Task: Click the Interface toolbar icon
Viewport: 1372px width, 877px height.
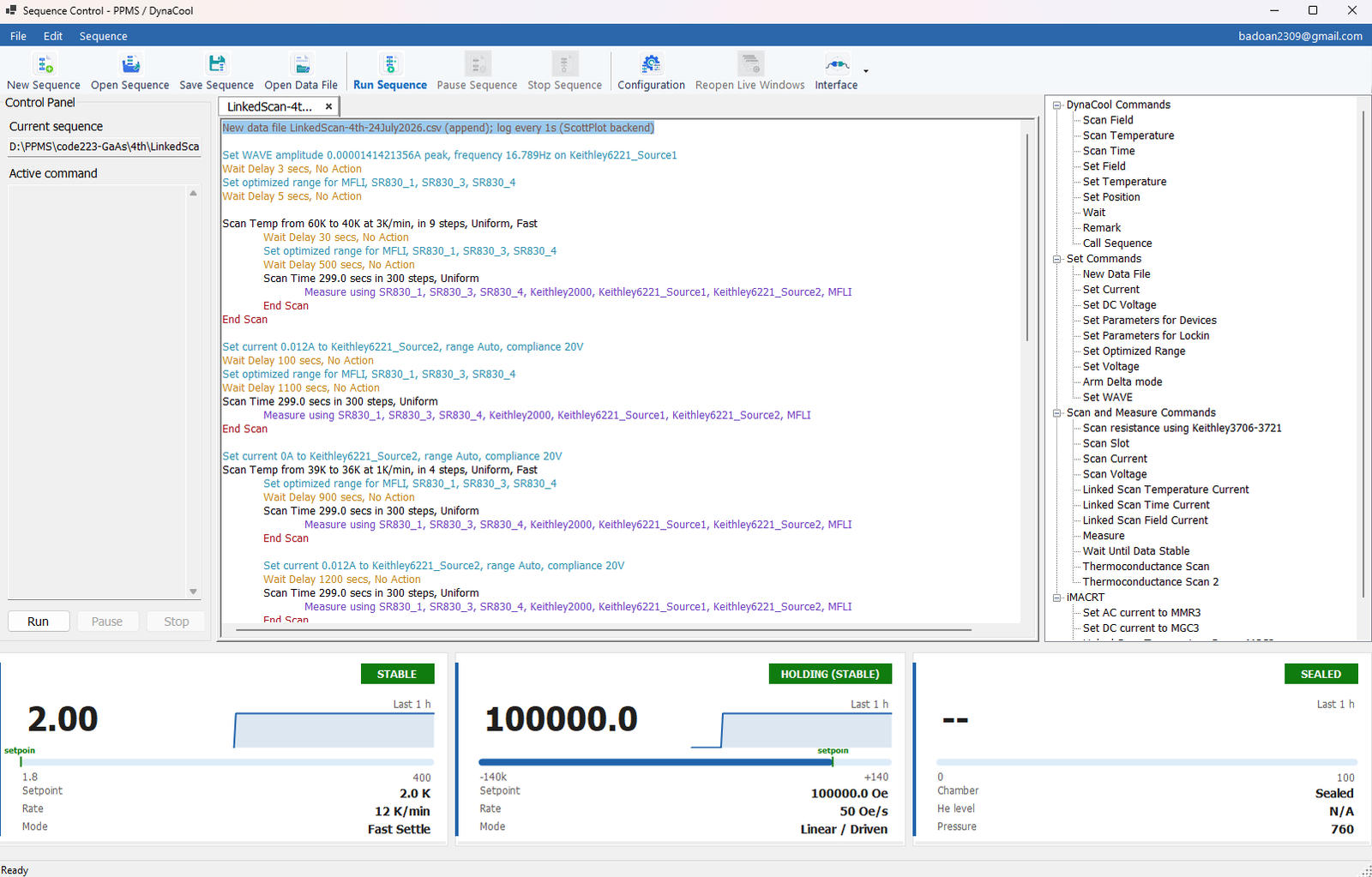Action: pos(837,64)
